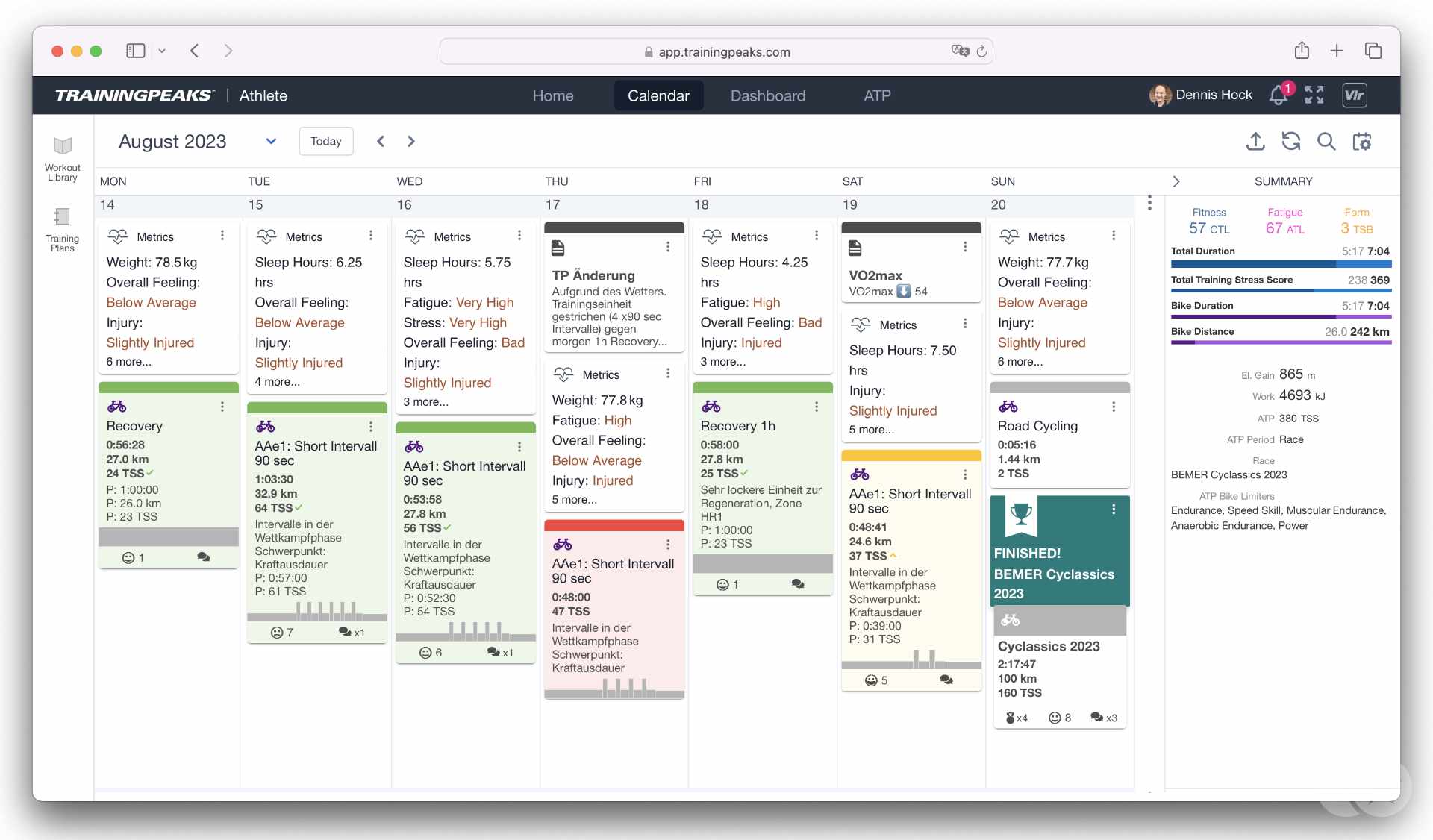Go to the Home tab

coord(553,95)
